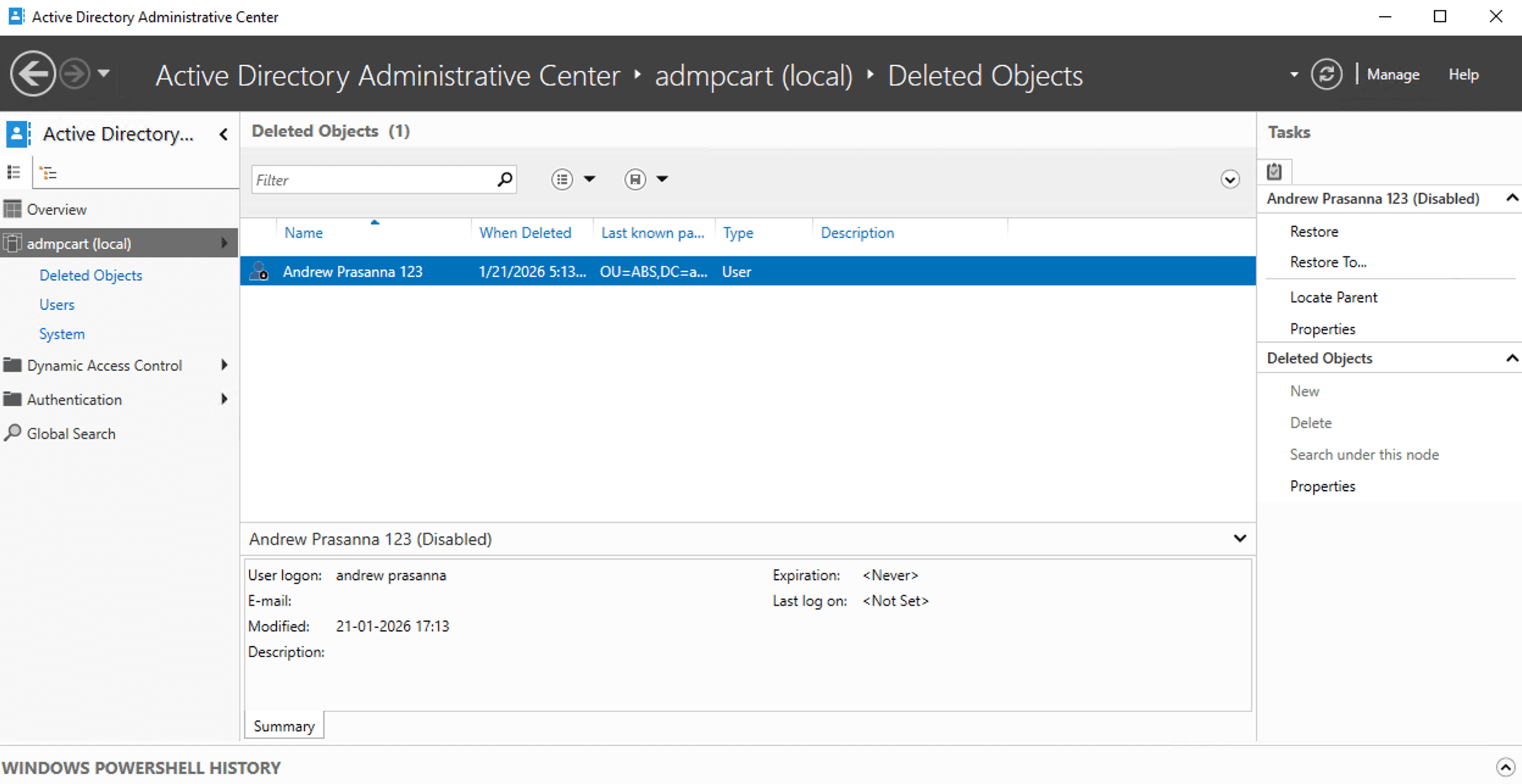1522x784 pixels.
Task: Expand the filter criteria chevron
Action: 1230,179
